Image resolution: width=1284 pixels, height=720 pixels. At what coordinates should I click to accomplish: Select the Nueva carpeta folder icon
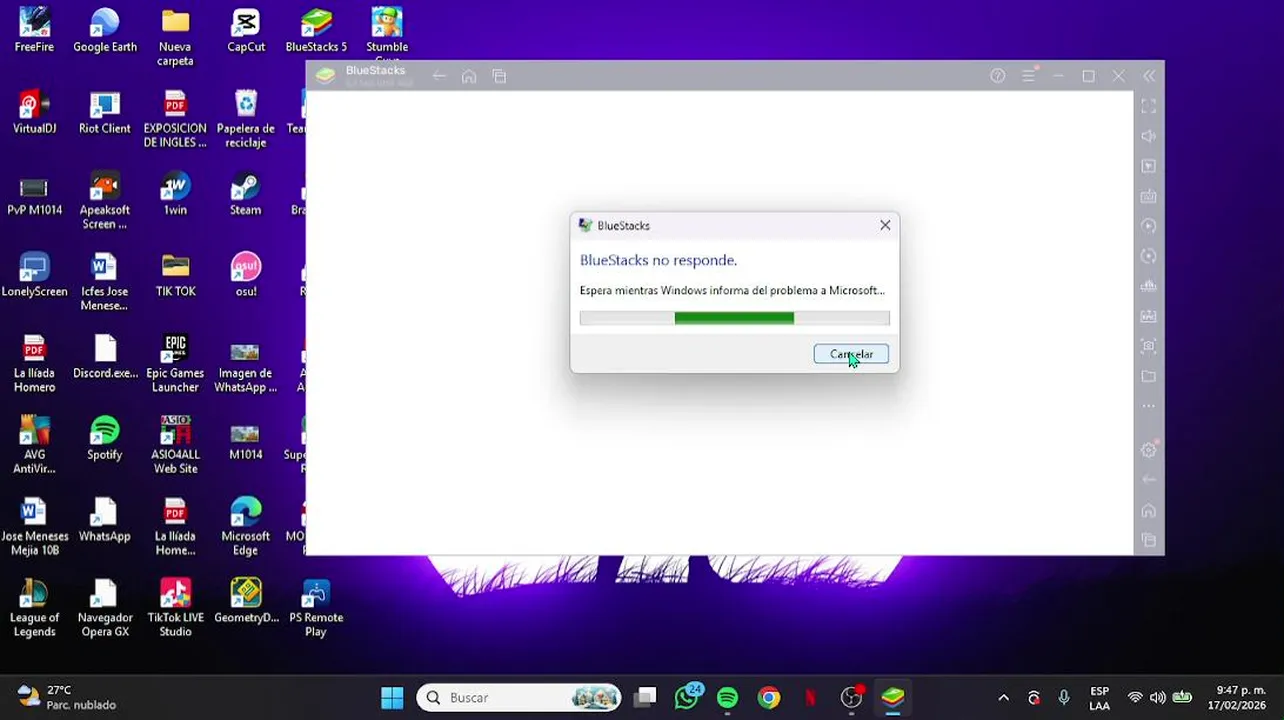(x=175, y=37)
